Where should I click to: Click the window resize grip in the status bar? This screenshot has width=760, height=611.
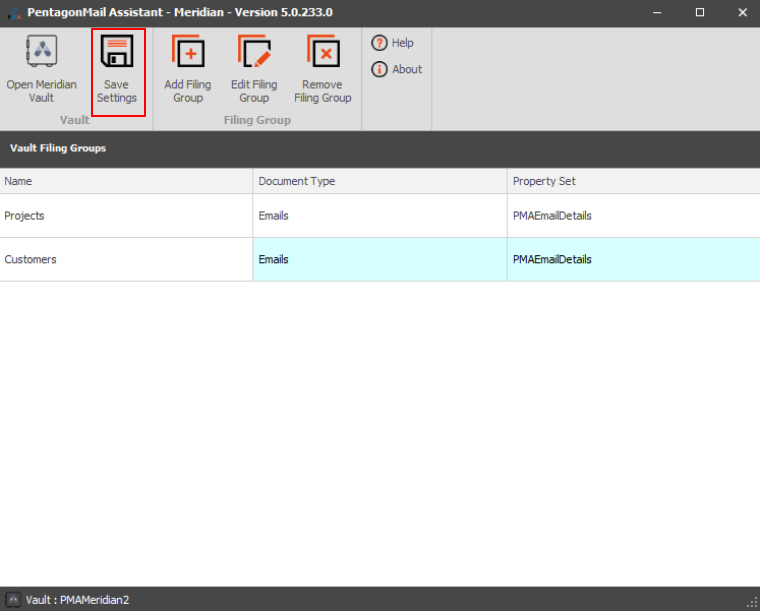tap(752, 603)
